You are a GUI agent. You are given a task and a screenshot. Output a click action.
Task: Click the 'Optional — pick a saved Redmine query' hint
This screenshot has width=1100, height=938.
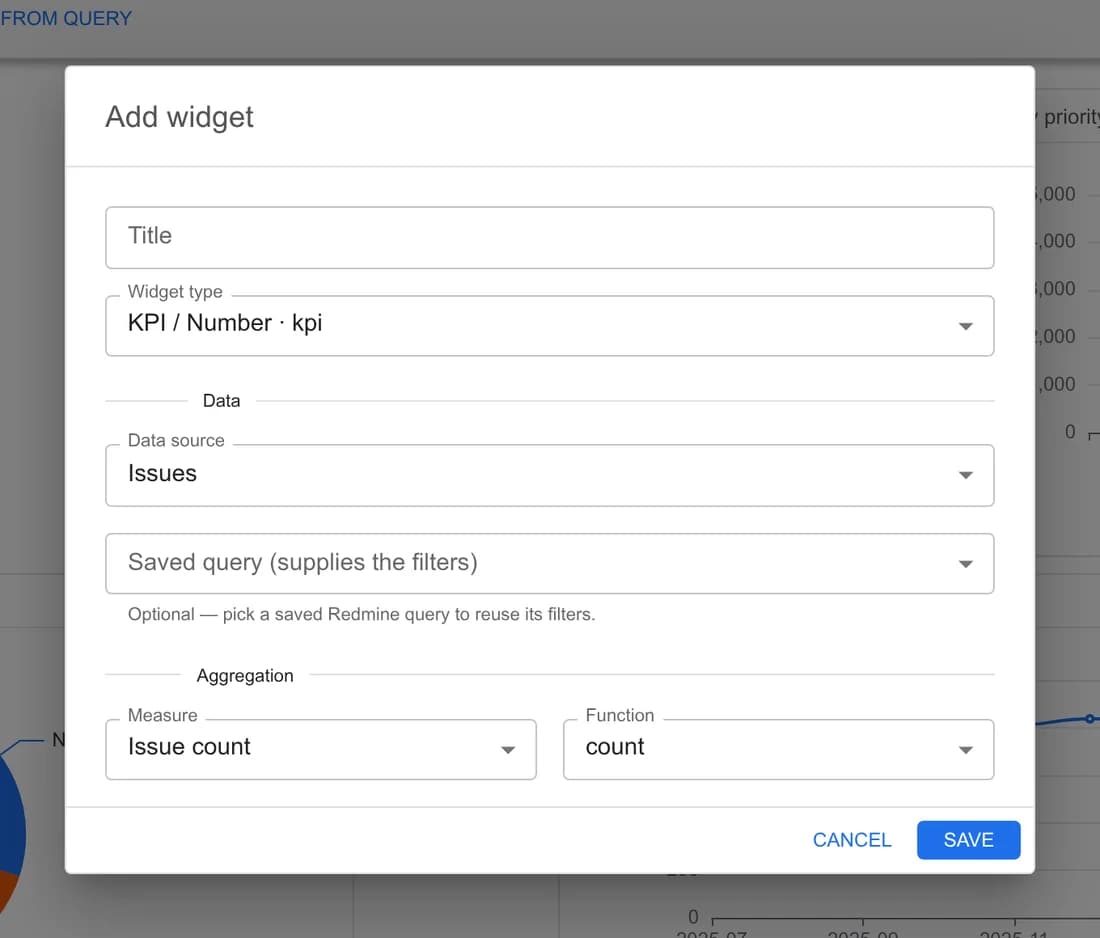click(x=361, y=615)
